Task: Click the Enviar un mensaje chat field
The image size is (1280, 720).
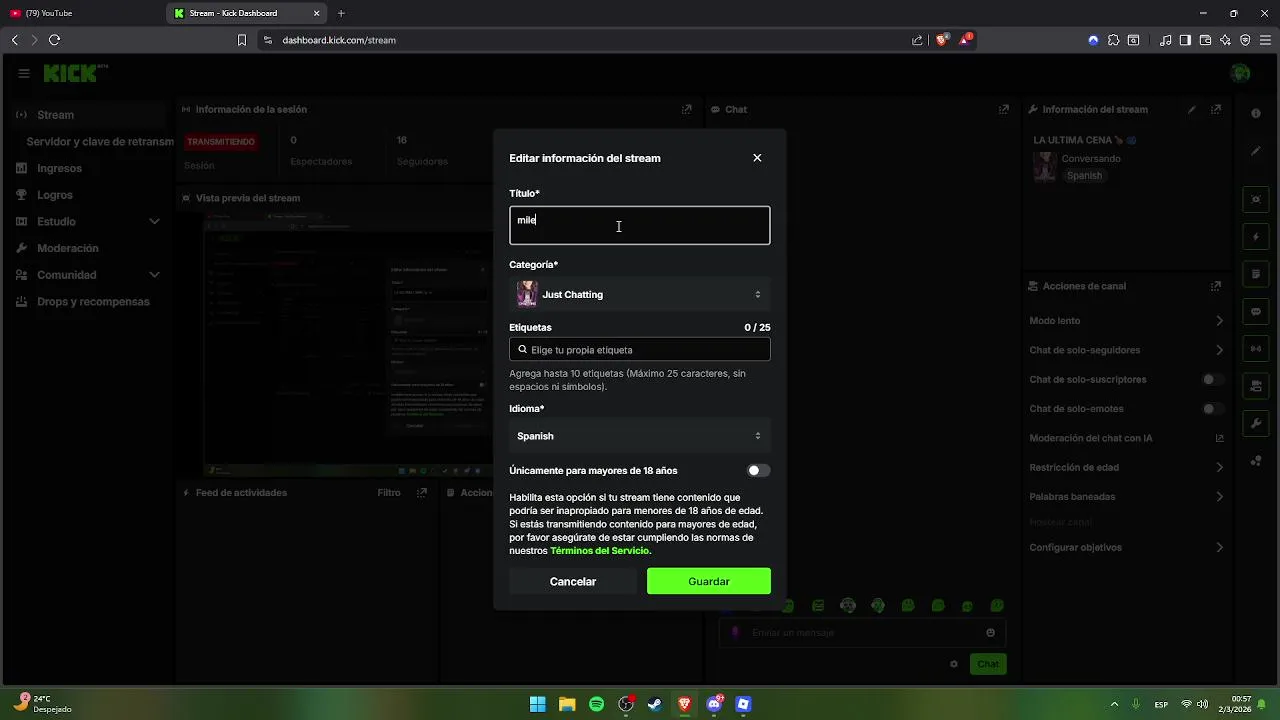Action: click(862, 633)
